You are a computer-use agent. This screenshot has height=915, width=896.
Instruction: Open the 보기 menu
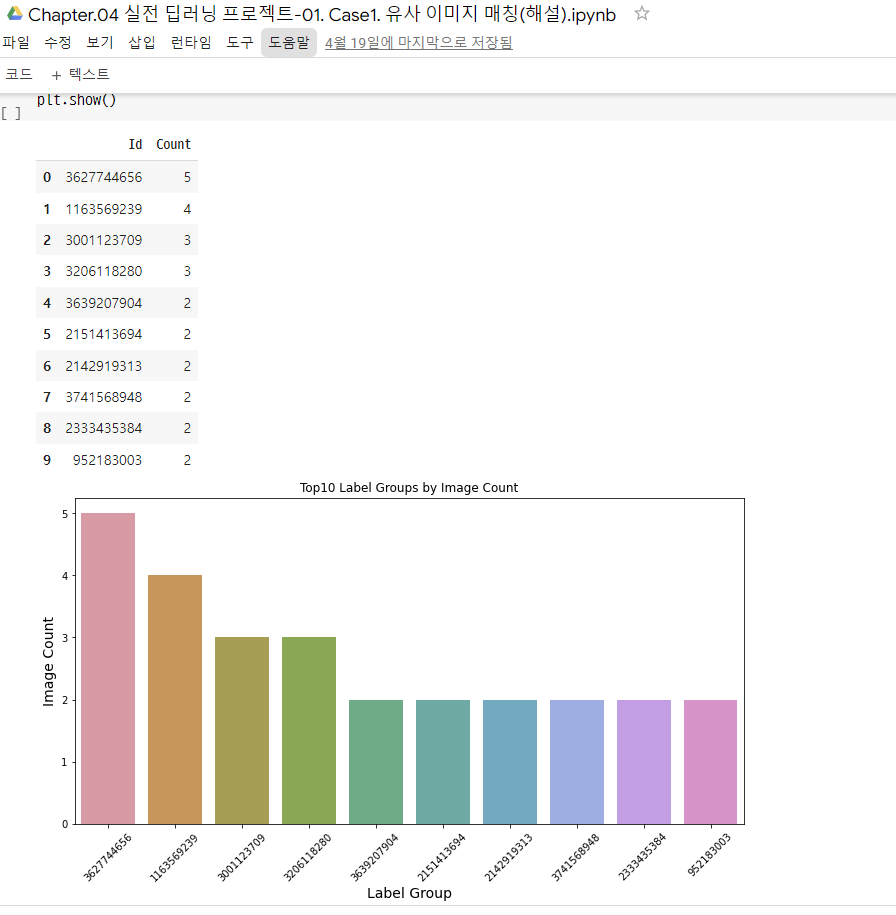(x=100, y=43)
